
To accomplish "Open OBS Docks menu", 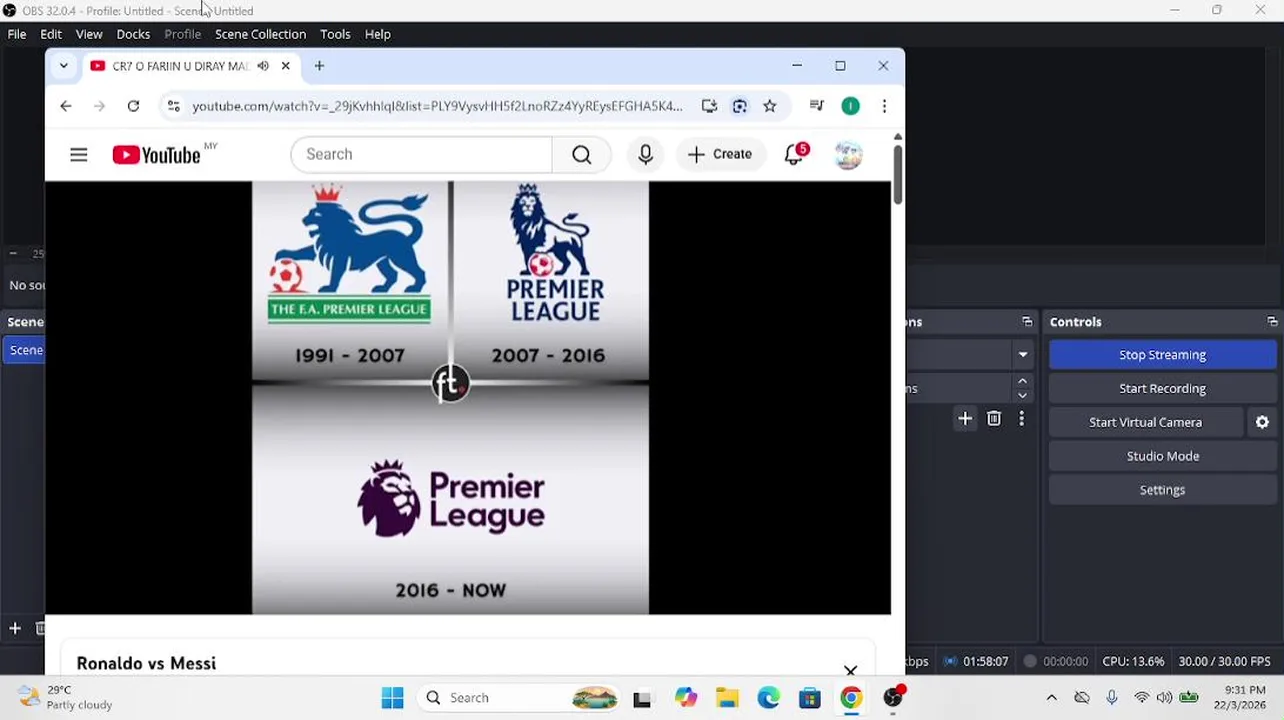I will point(133,34).
